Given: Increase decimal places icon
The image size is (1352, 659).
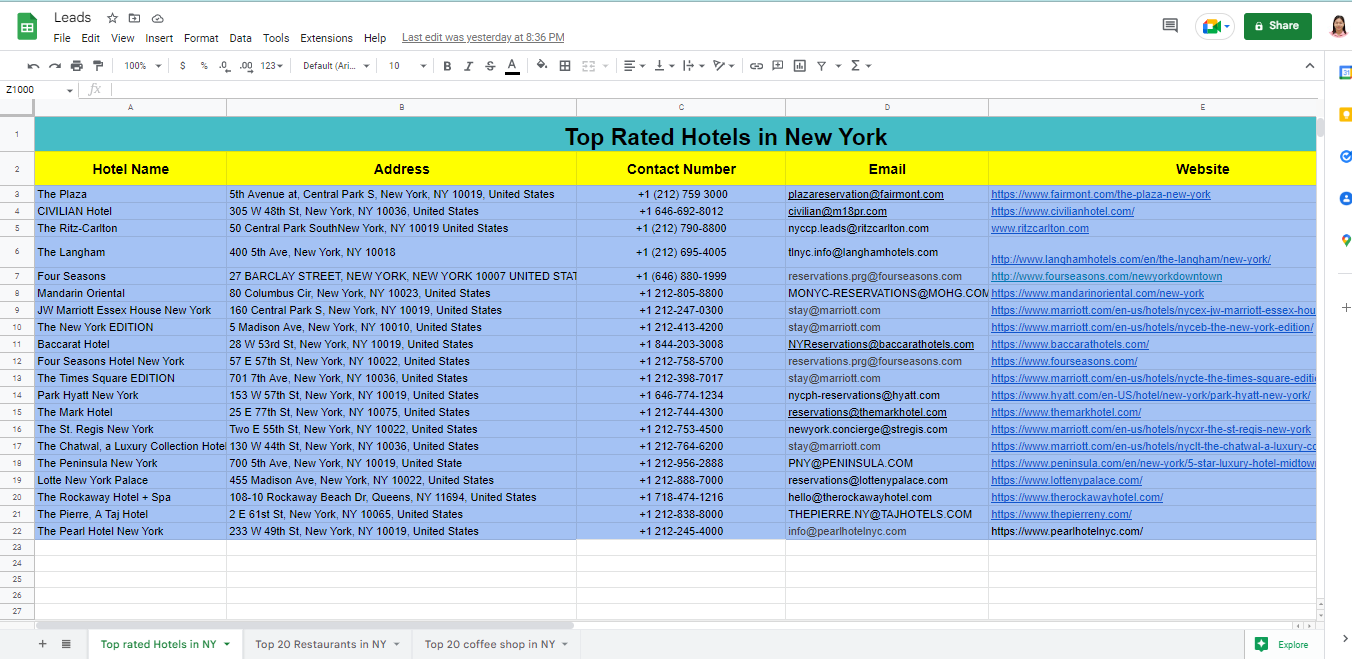Looking at the screenshot, I should pyautogui.click(x=246, y=66).
